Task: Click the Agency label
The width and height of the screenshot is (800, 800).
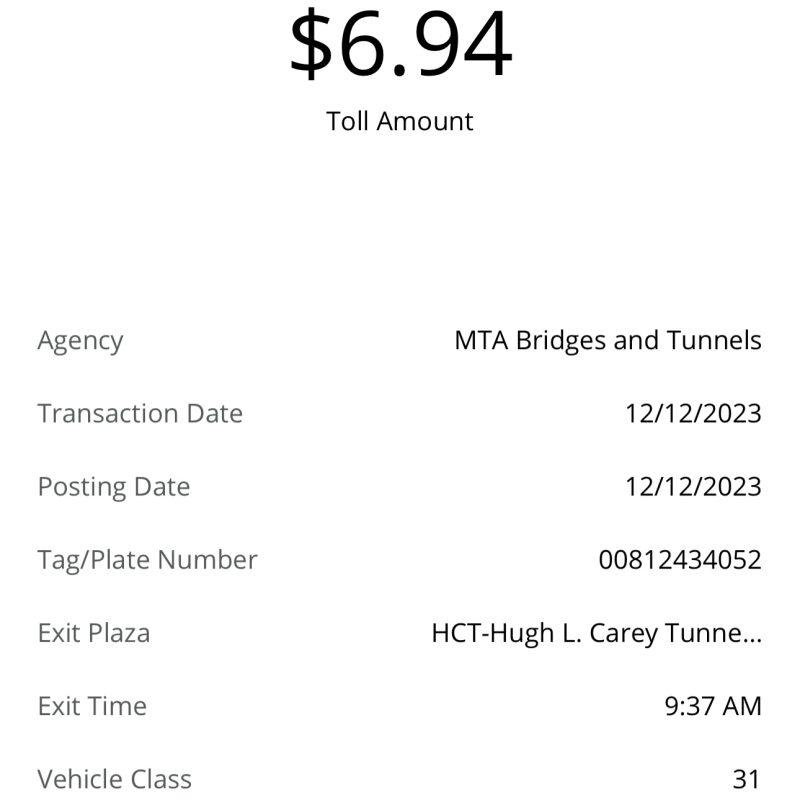Action: pyautogui.click(x=80, y=341)
